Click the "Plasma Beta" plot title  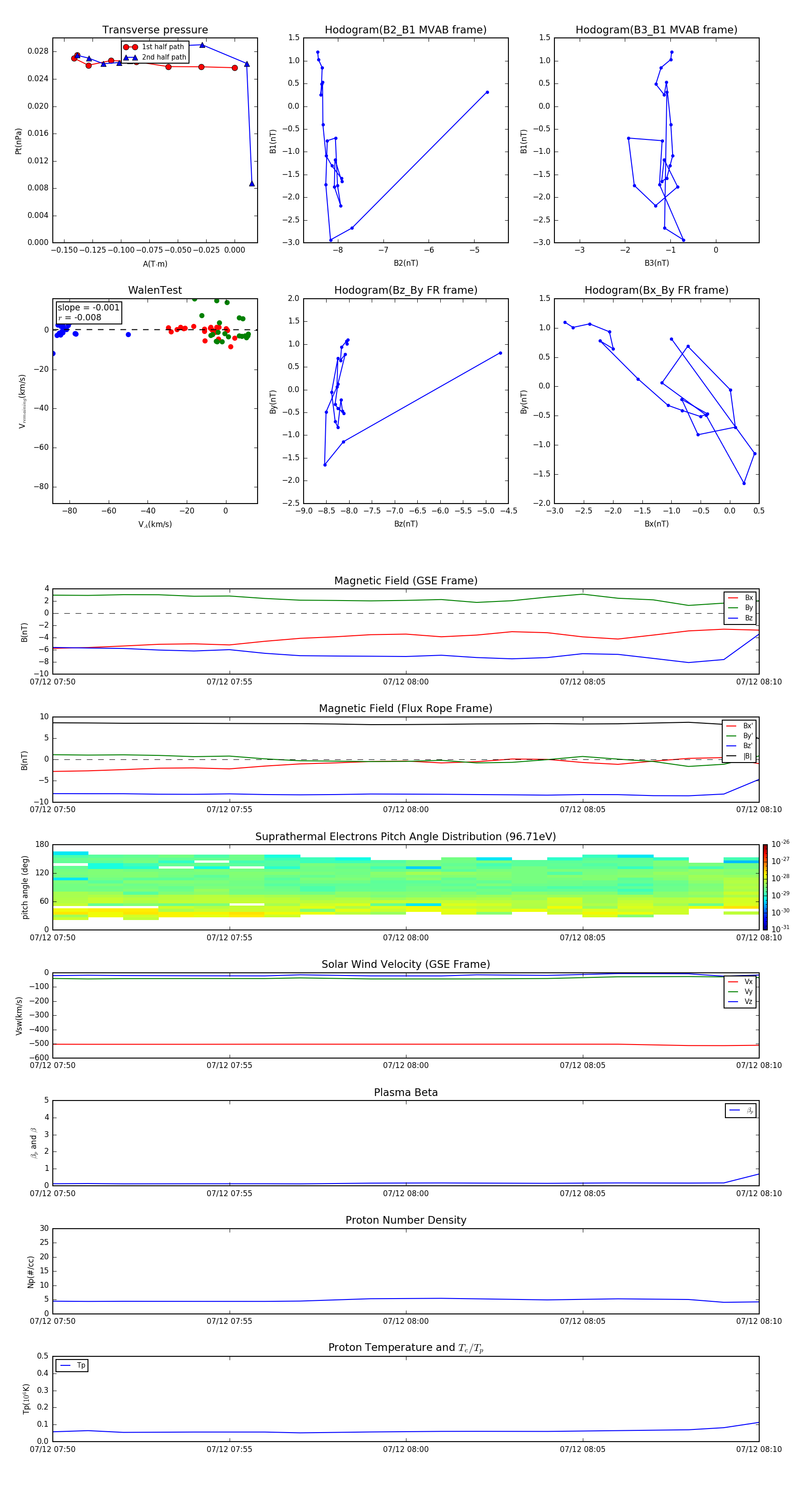point(406,1092)
